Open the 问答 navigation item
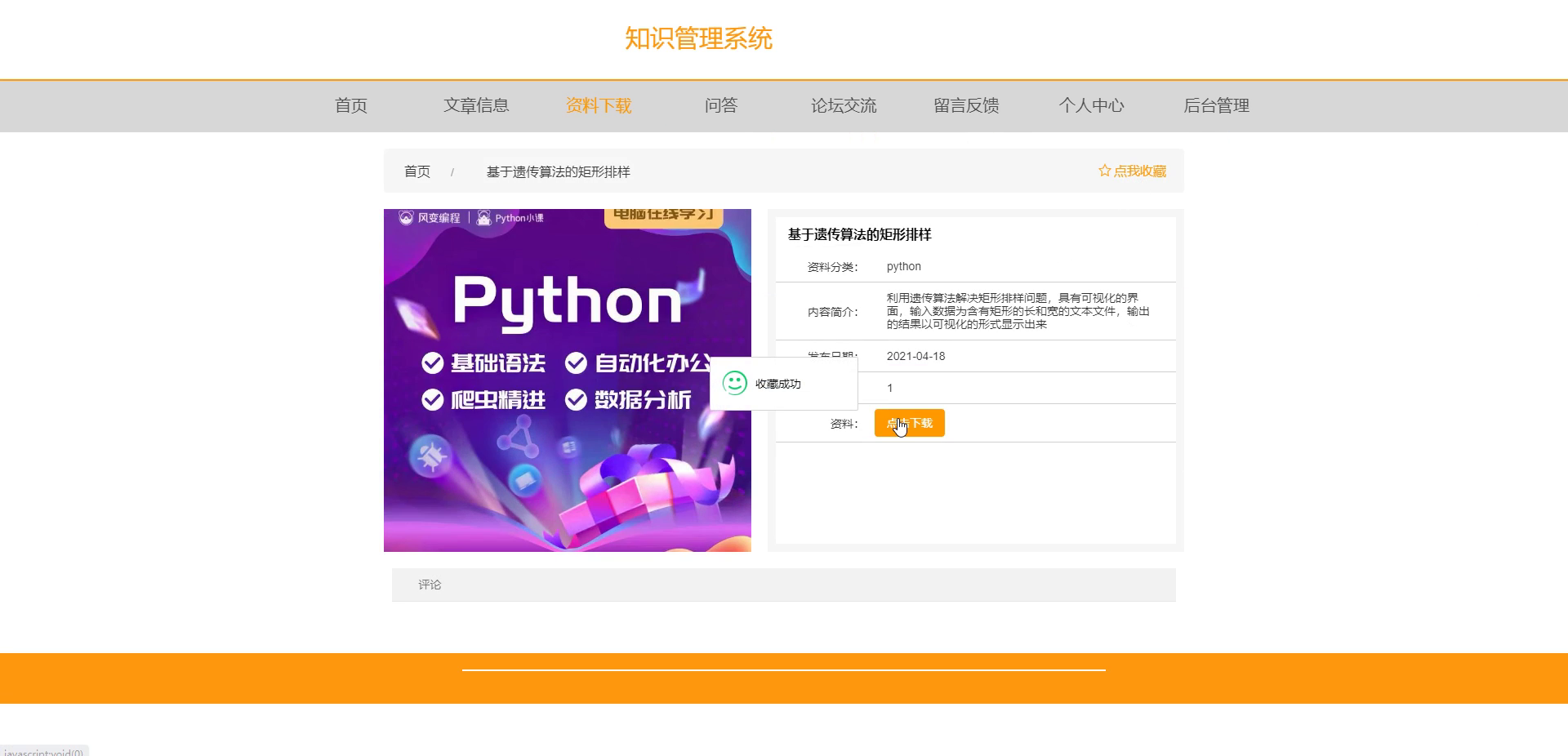The width and height of the screenshot is (1568, 756). (x=721, y=105)
